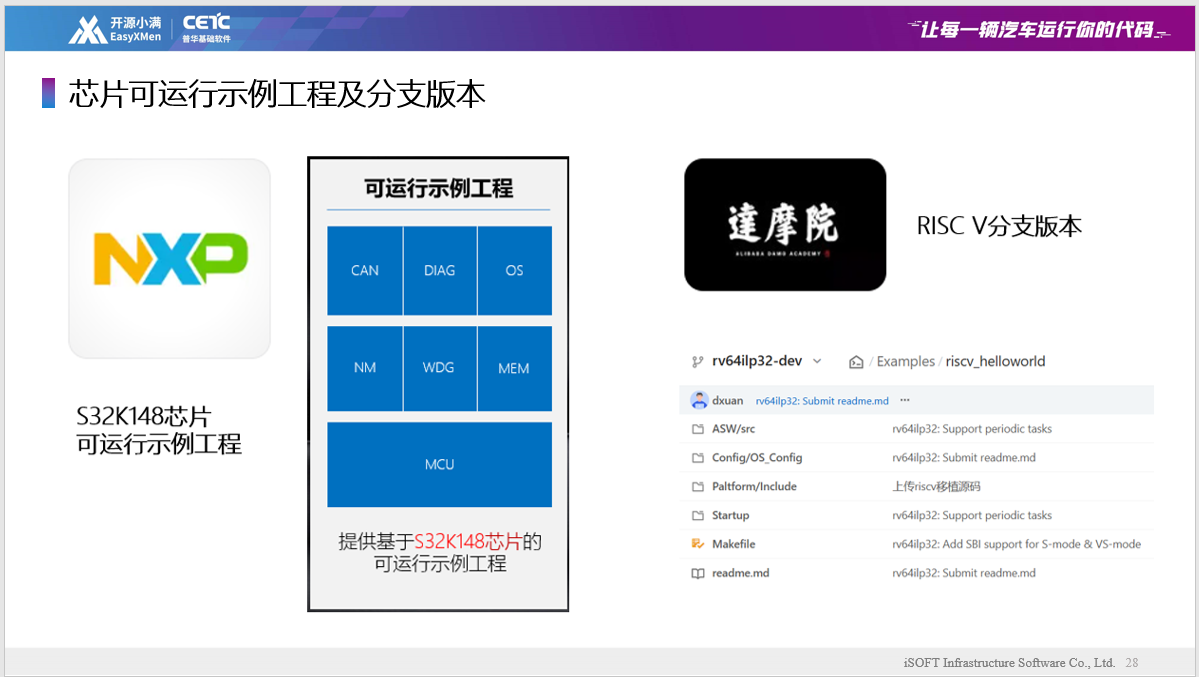Click the red 'S32K148芯片' text
This screenshot has height=677, width=1199.
(467, 542)
